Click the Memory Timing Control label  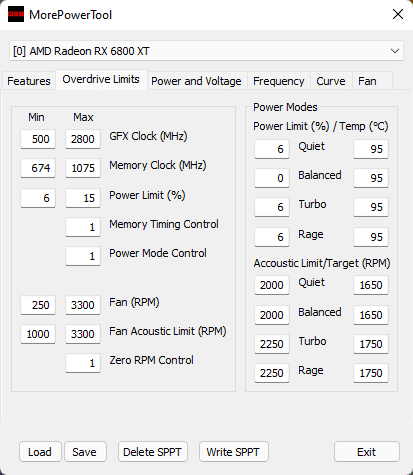[164, 224]
